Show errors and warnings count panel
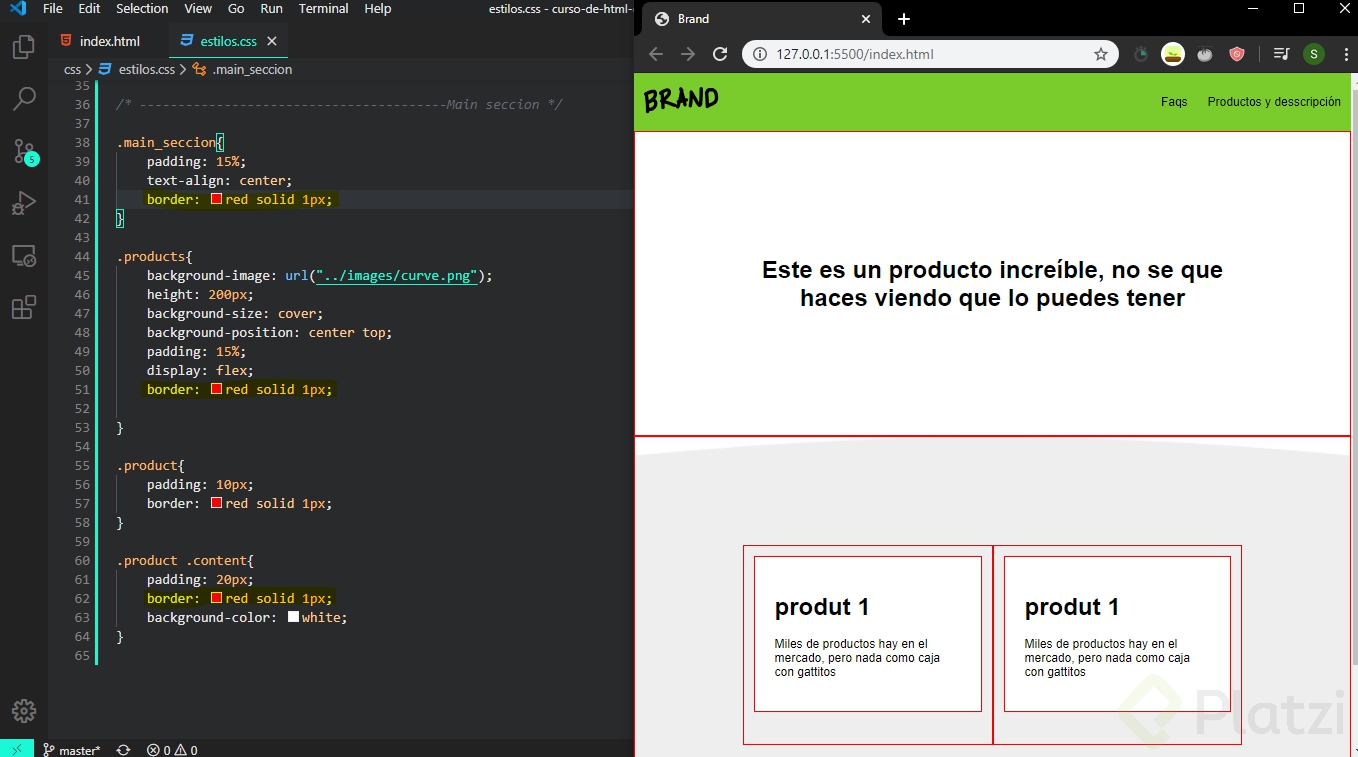The height and width of the screenshot is (757, 1358). 172,750
